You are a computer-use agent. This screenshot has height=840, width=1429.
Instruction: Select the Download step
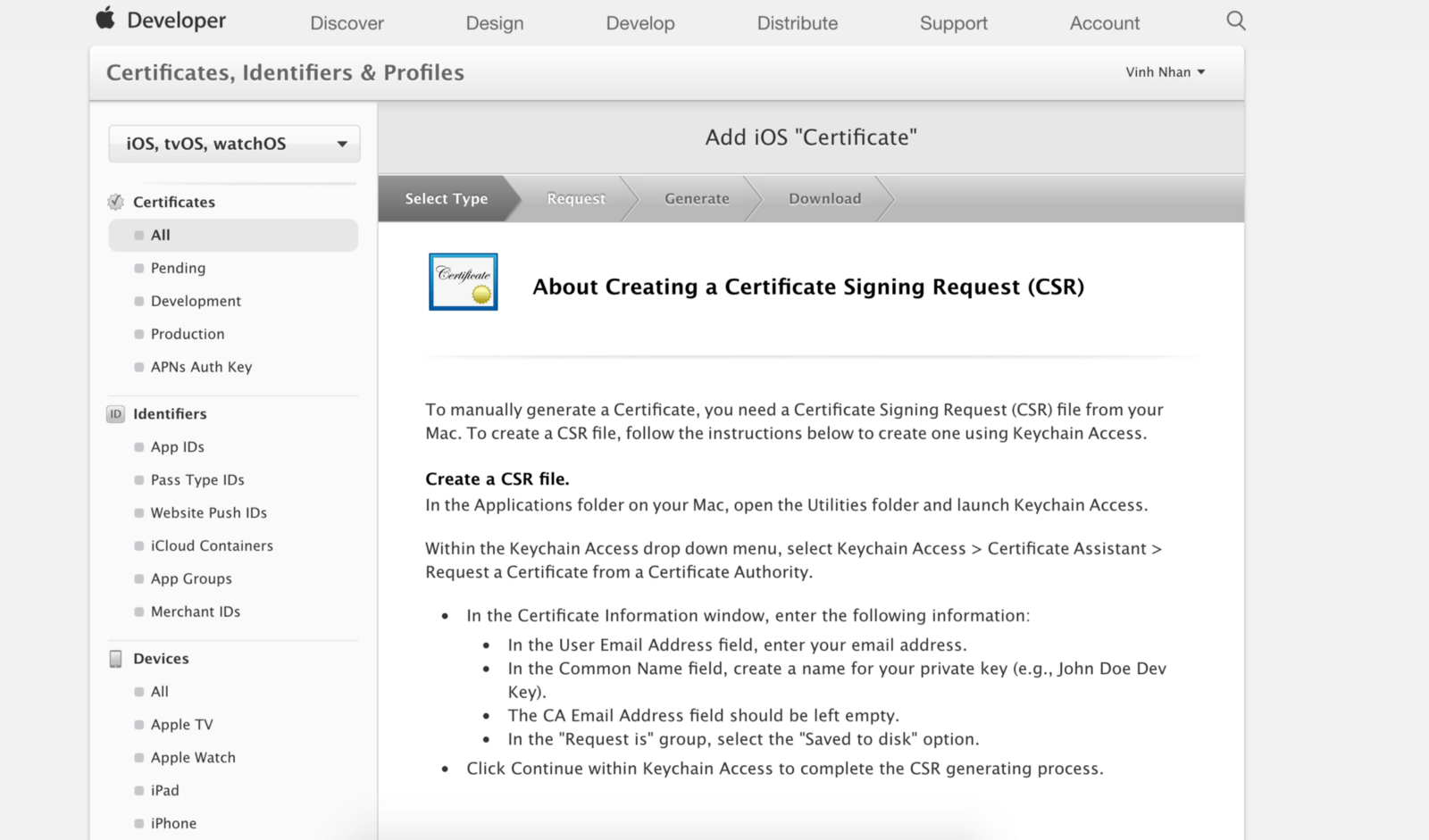(825, 198)
